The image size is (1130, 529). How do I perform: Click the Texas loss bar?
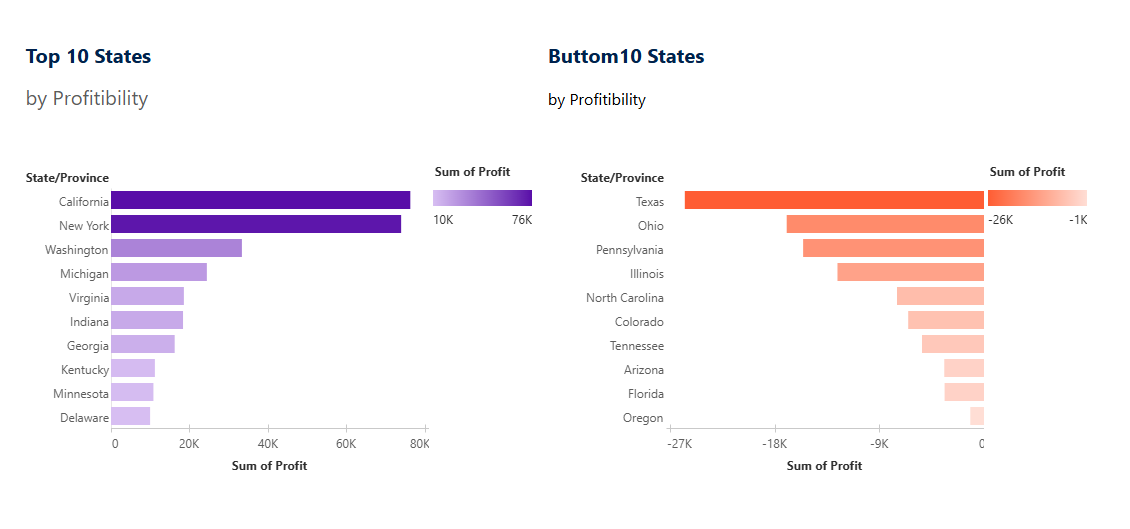(x=834, y=200)
